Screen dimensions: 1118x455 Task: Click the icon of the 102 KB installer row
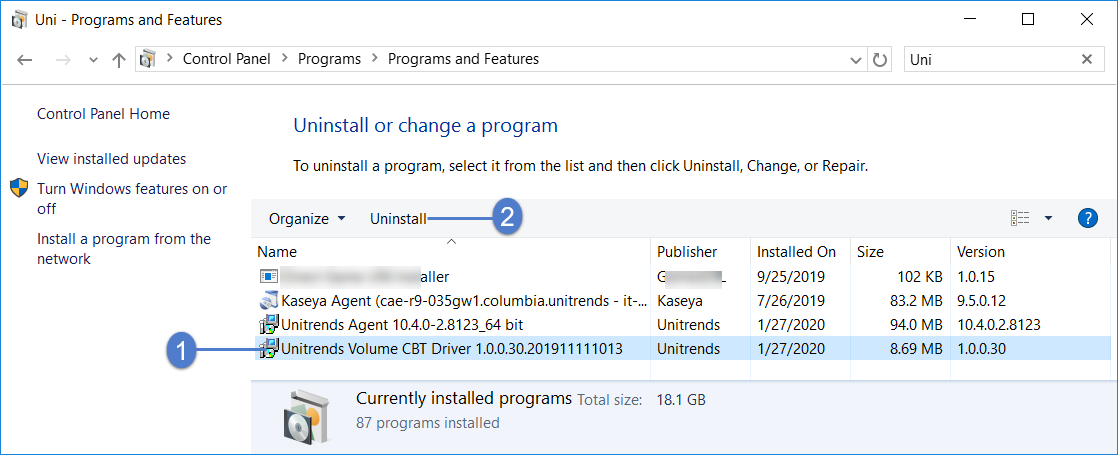(x=268, y=276)
